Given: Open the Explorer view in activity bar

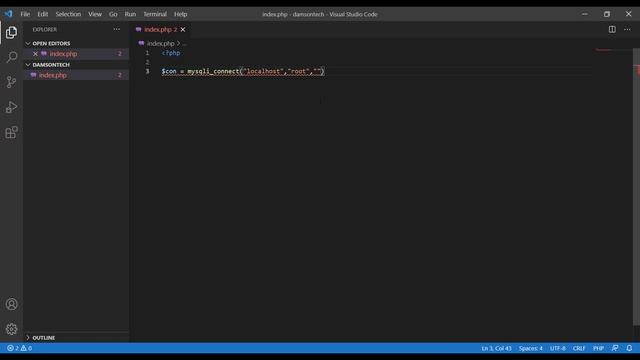Looking at the screenshot, I should pyautogui.click(x=11, y=33).
